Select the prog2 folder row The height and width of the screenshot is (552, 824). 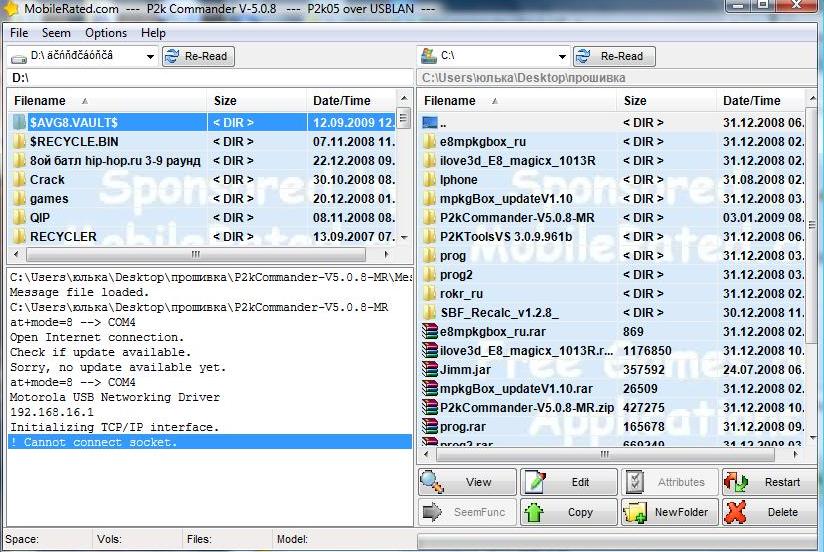click(612, 274)
